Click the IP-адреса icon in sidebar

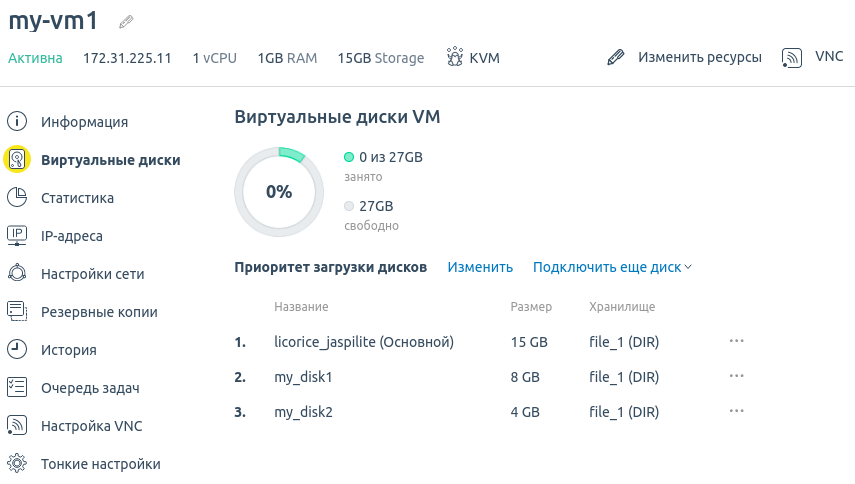(x=17, y=235)
